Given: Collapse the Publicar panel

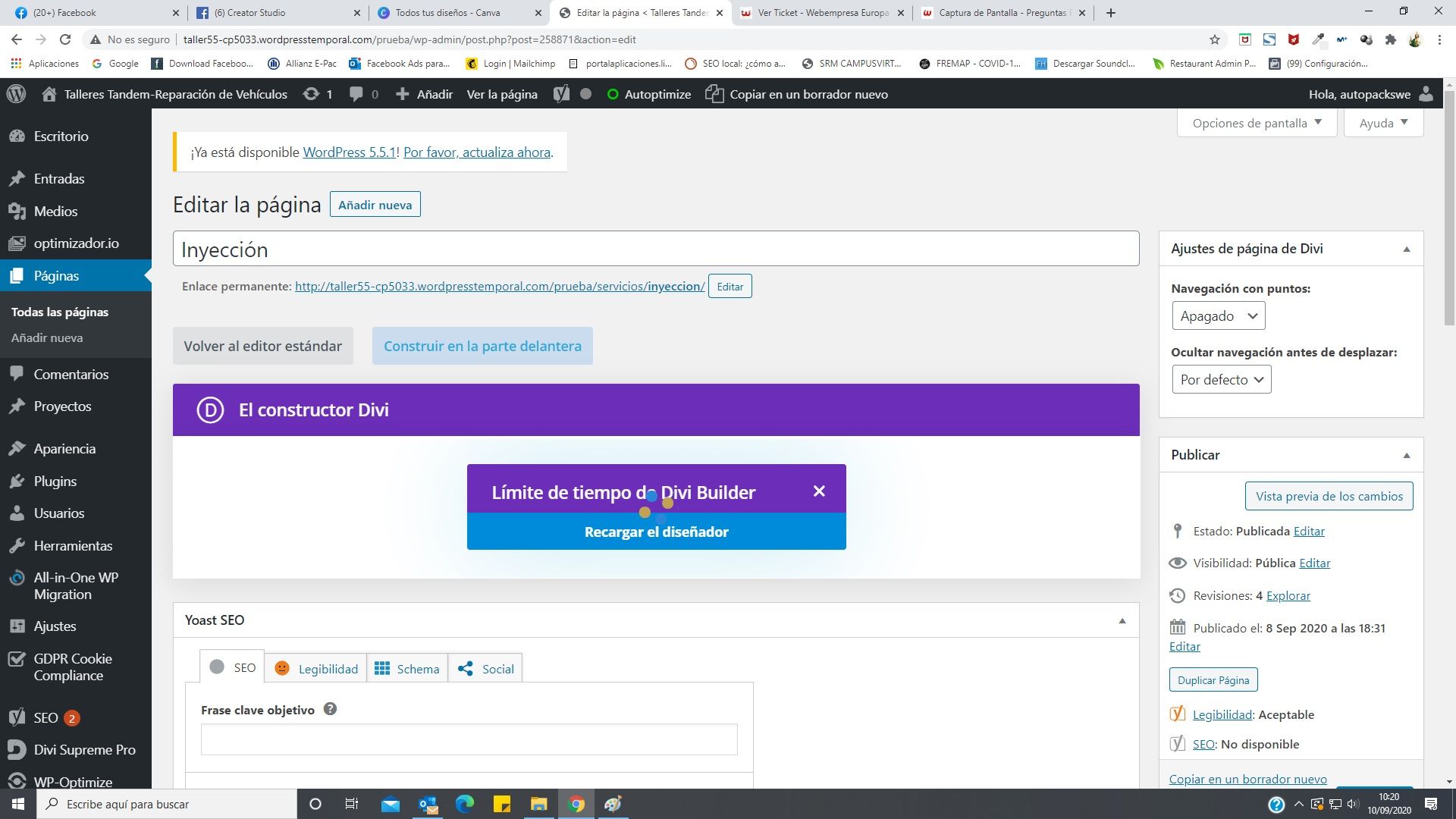Looking at the screenshot, I should coord(1407,456).
